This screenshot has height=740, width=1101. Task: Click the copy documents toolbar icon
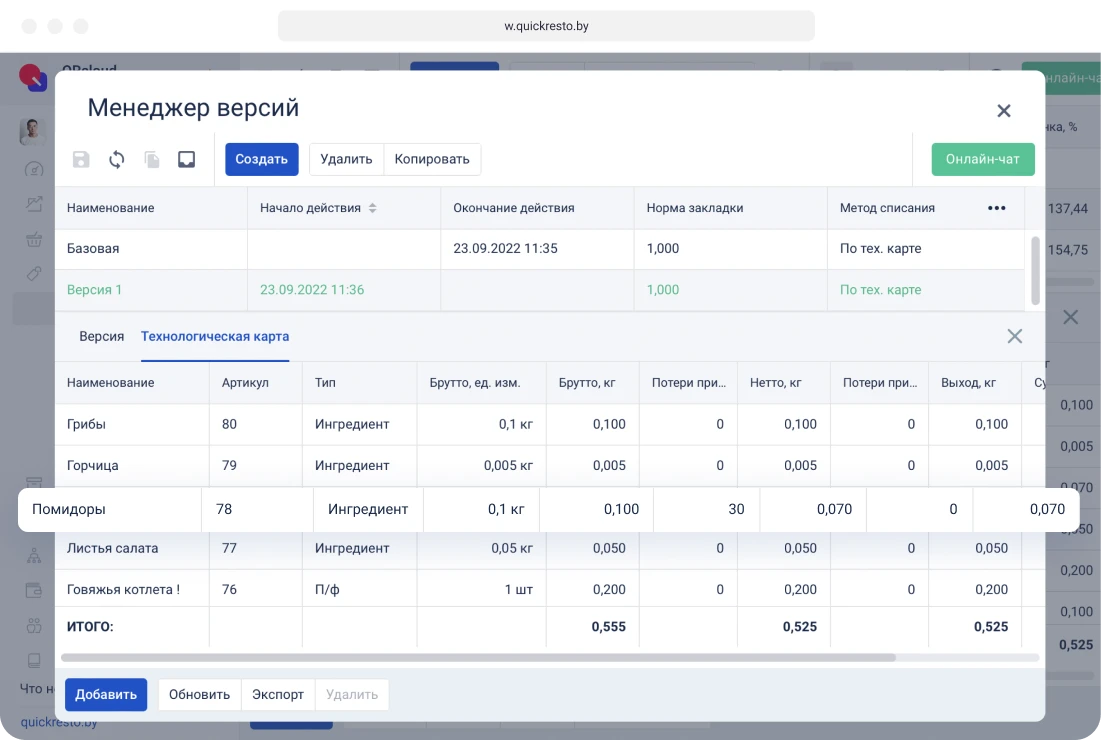[152, 159]
